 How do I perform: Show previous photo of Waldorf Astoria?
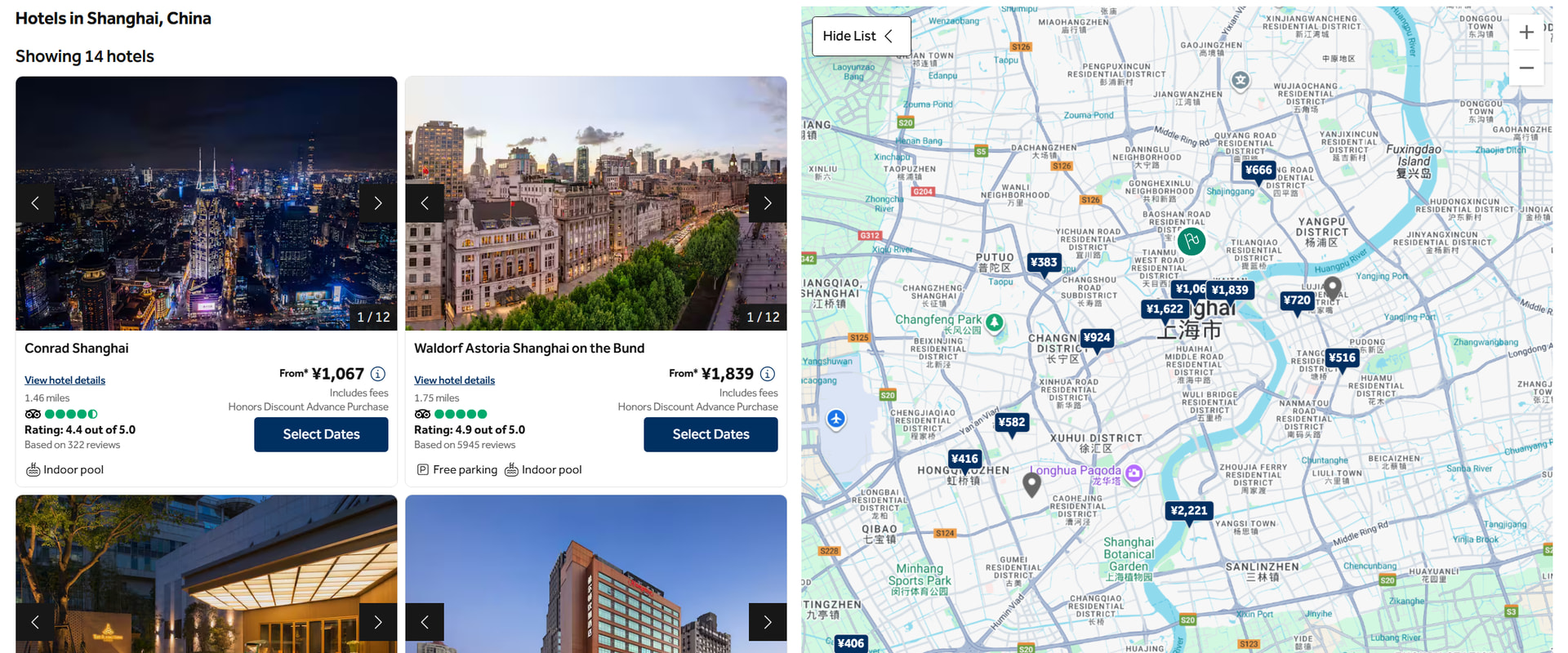(x=425, y=203)
